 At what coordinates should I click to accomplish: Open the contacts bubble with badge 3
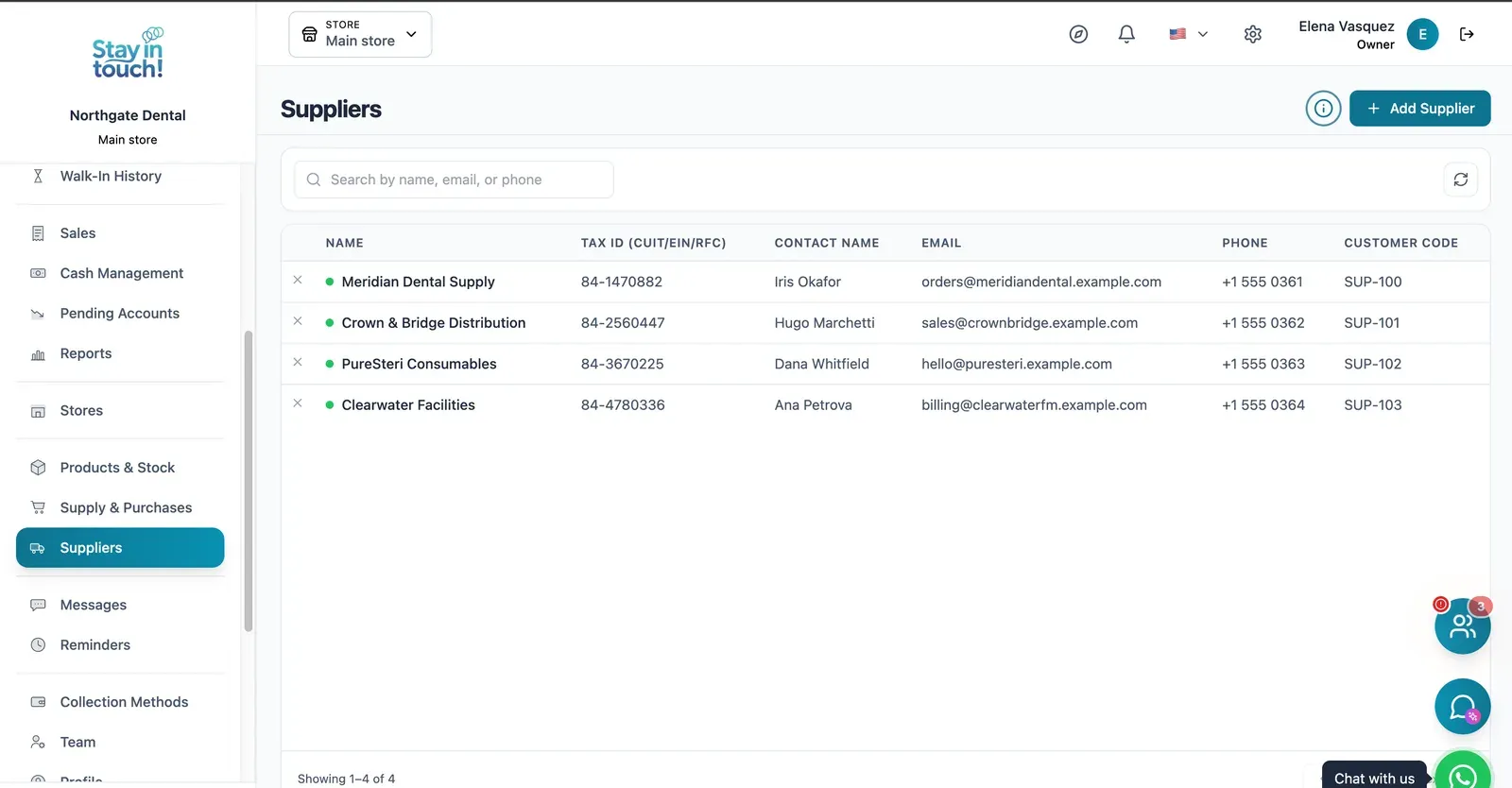coord(1462,625)
